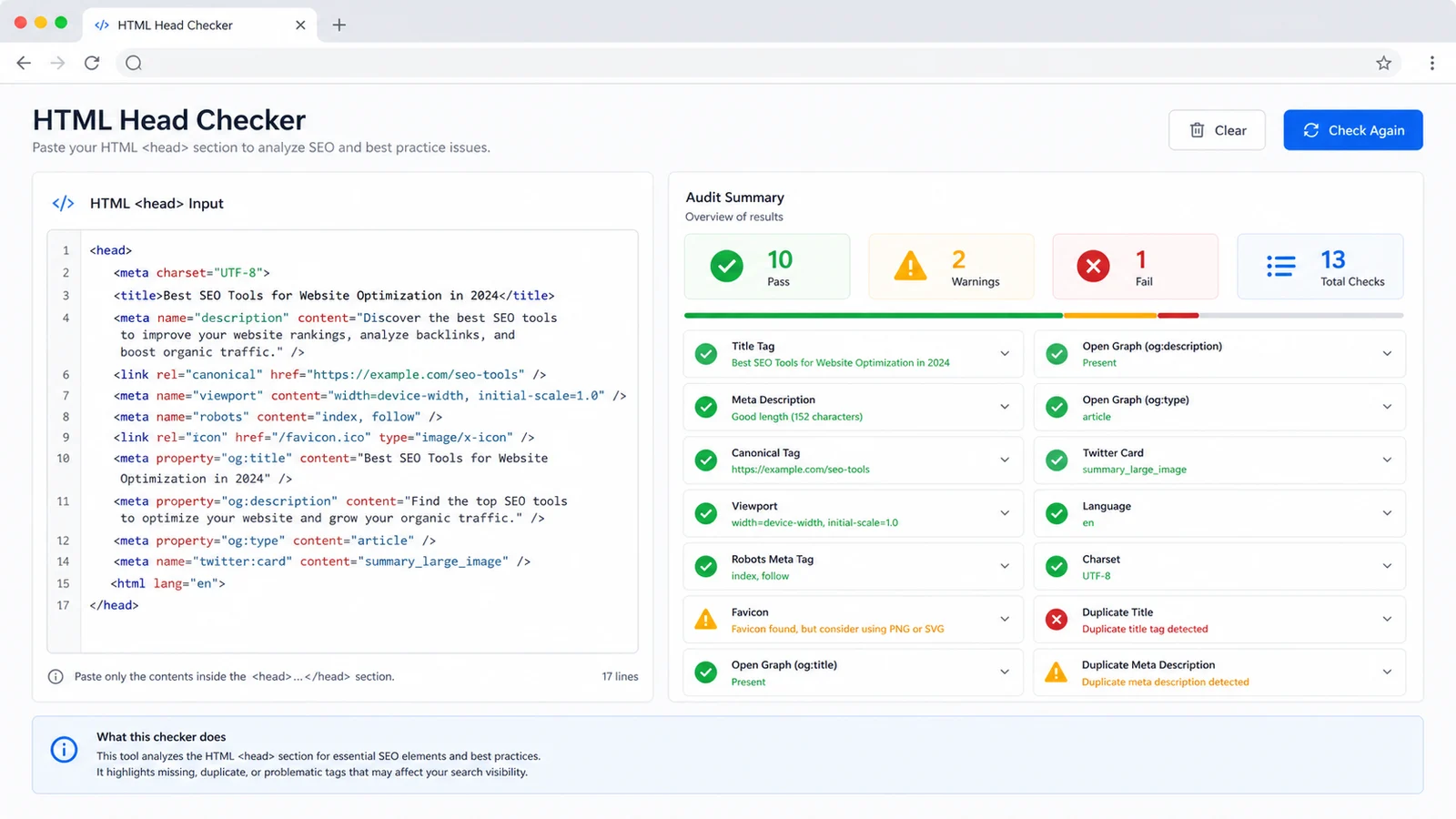The image size is (1456, 819).
Task: Click the address bar
Action: 757,63
